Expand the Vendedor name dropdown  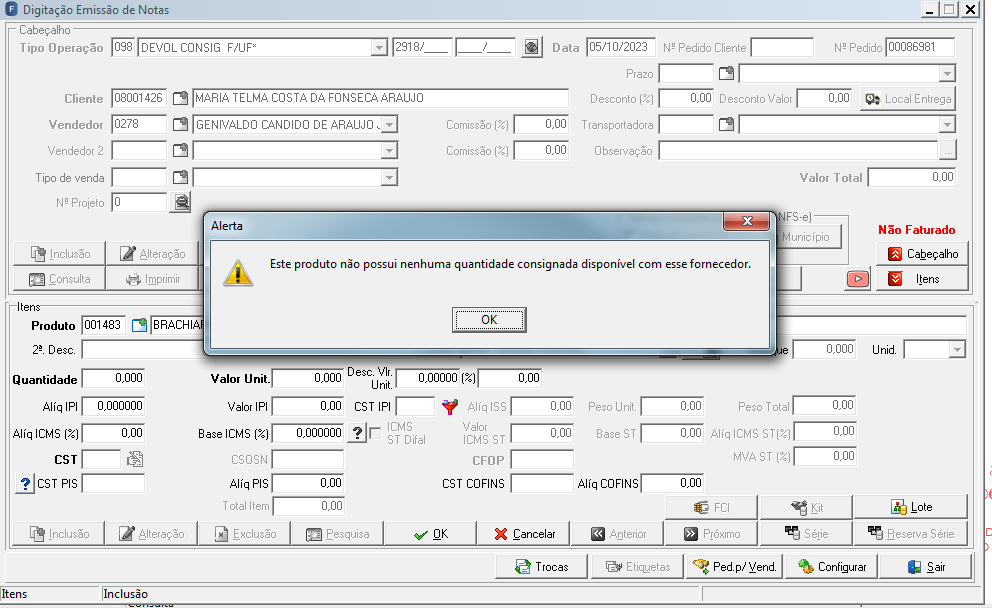[390, 125]
